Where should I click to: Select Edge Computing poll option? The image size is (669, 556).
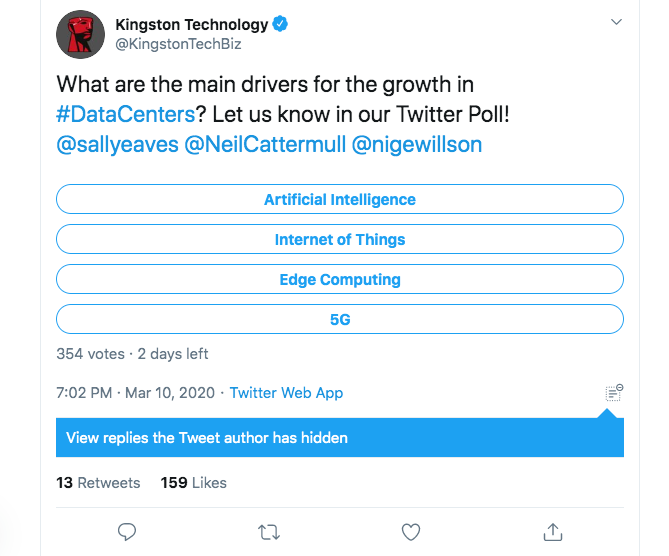point(340,279)
